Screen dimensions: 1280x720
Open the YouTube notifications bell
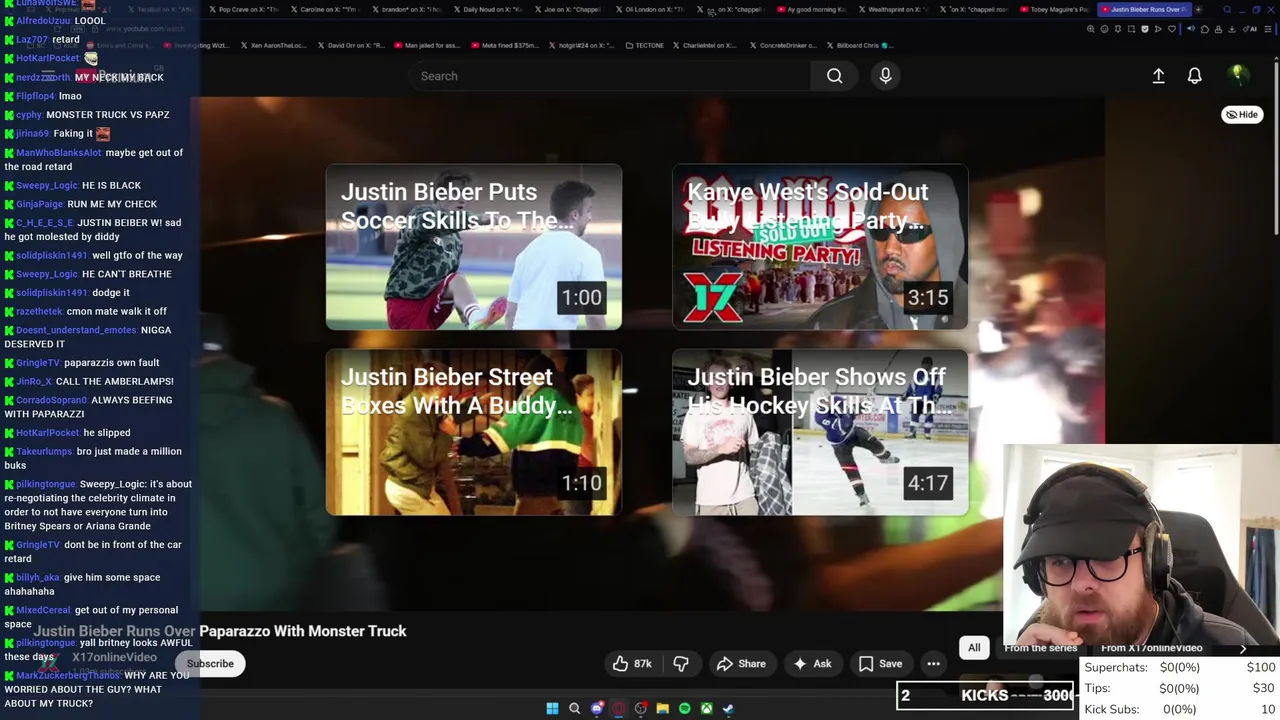coord(1194,76)
